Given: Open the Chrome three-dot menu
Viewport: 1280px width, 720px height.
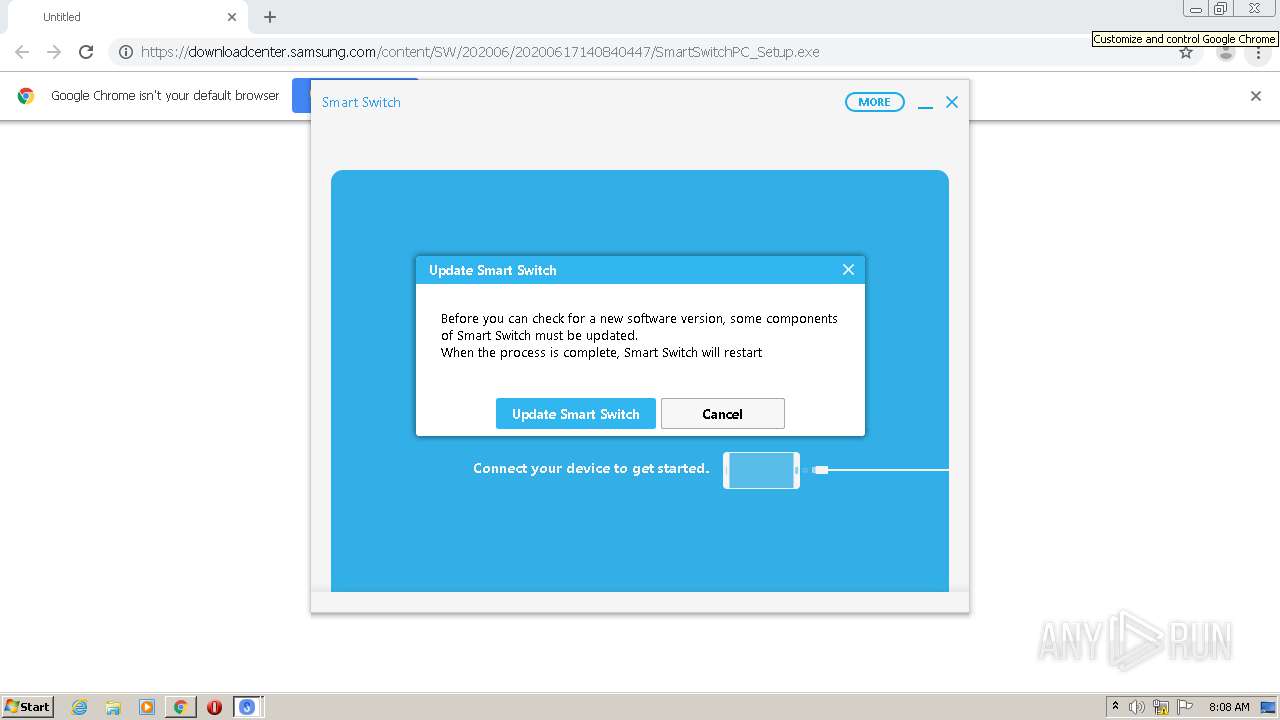Looking at the screenshot, I should [1258, 53].
